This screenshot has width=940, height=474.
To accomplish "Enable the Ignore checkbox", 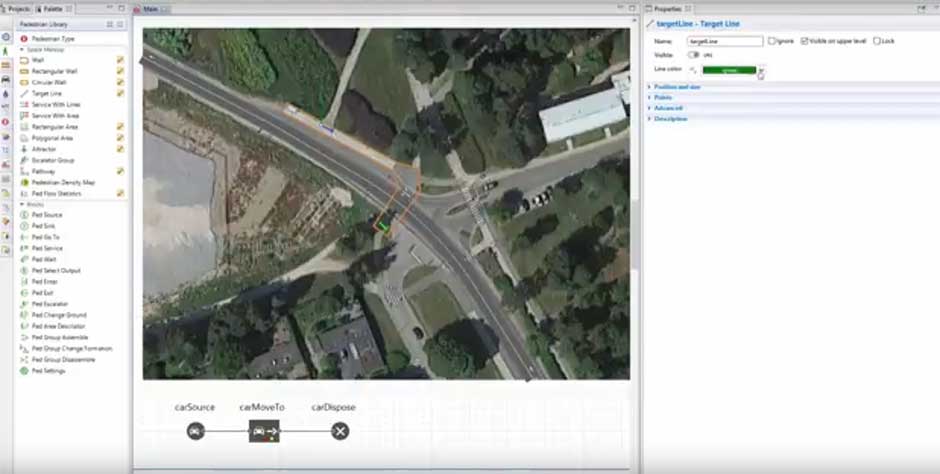I will 771,41.
